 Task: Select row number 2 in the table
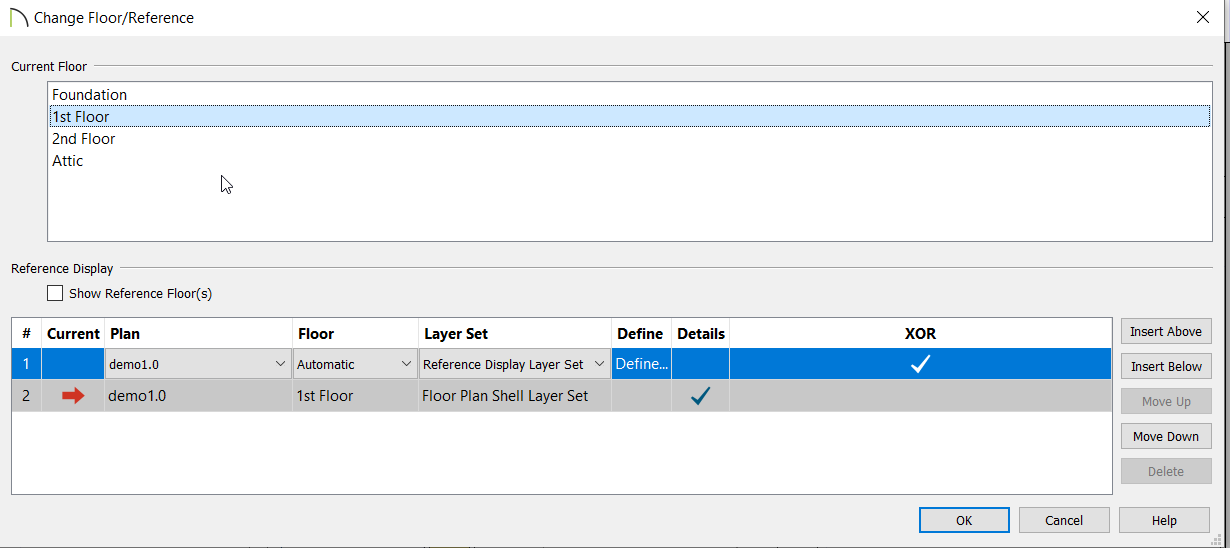click(x=26, y=396)
